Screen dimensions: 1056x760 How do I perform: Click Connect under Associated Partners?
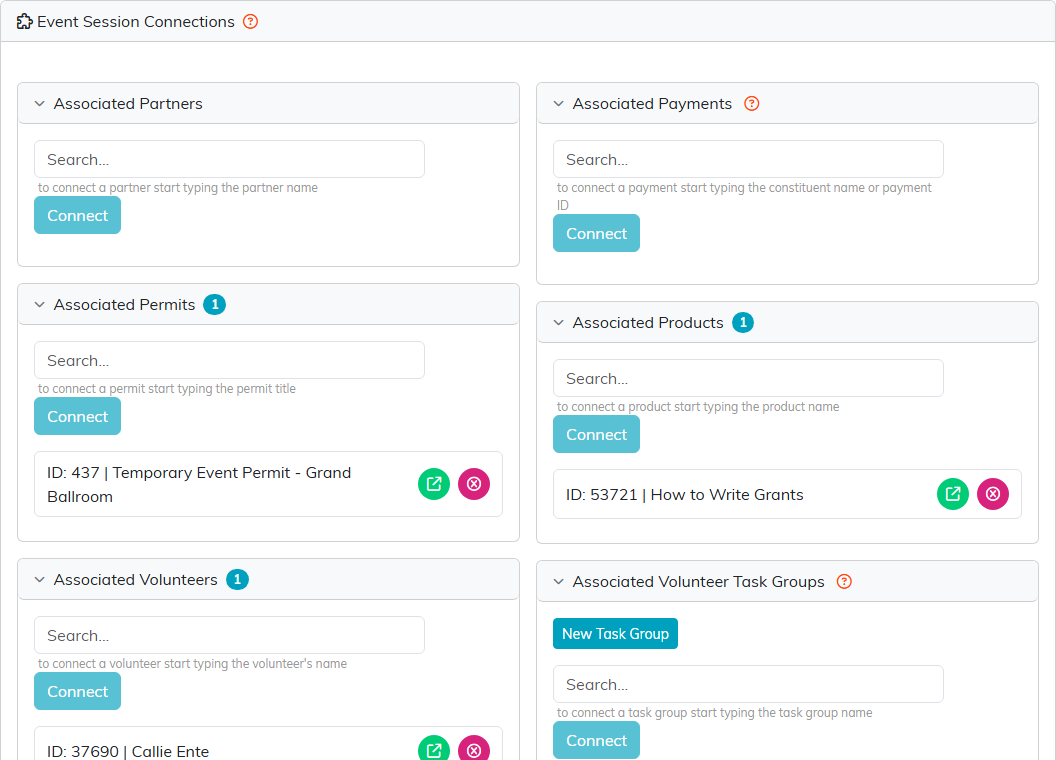tap(77, 216)
